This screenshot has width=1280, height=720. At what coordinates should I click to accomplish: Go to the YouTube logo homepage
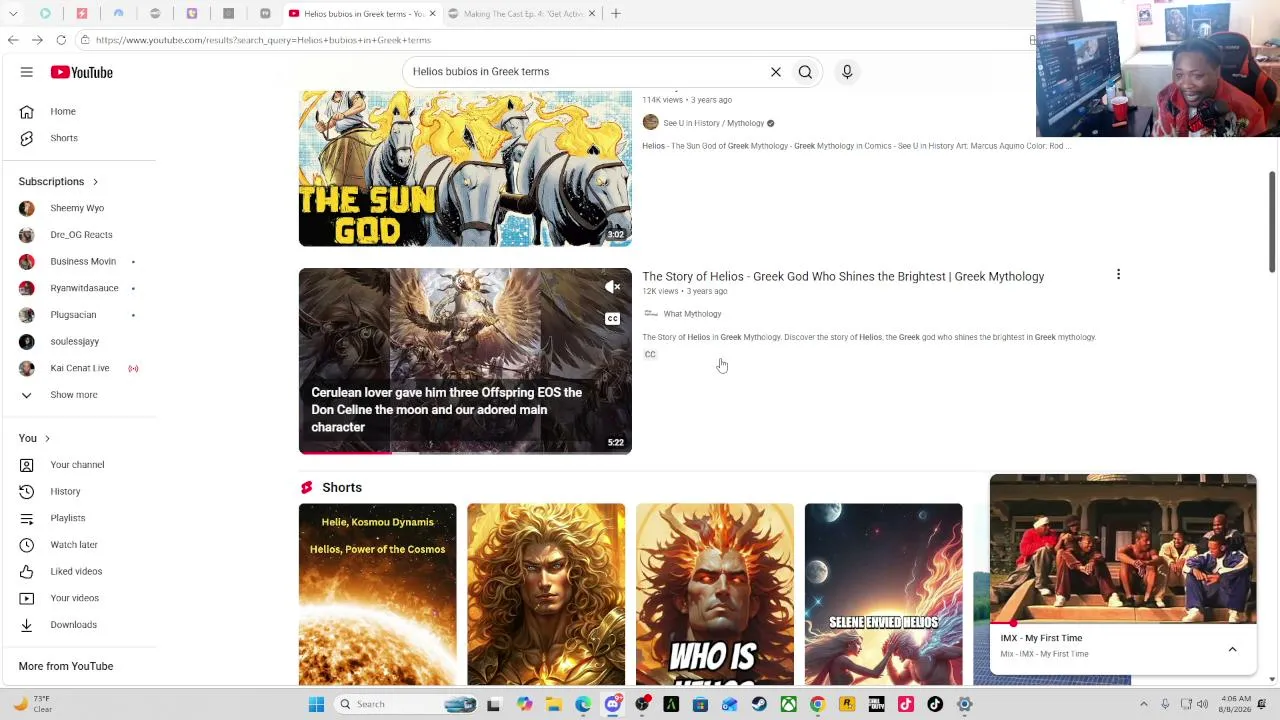(82, 72)
